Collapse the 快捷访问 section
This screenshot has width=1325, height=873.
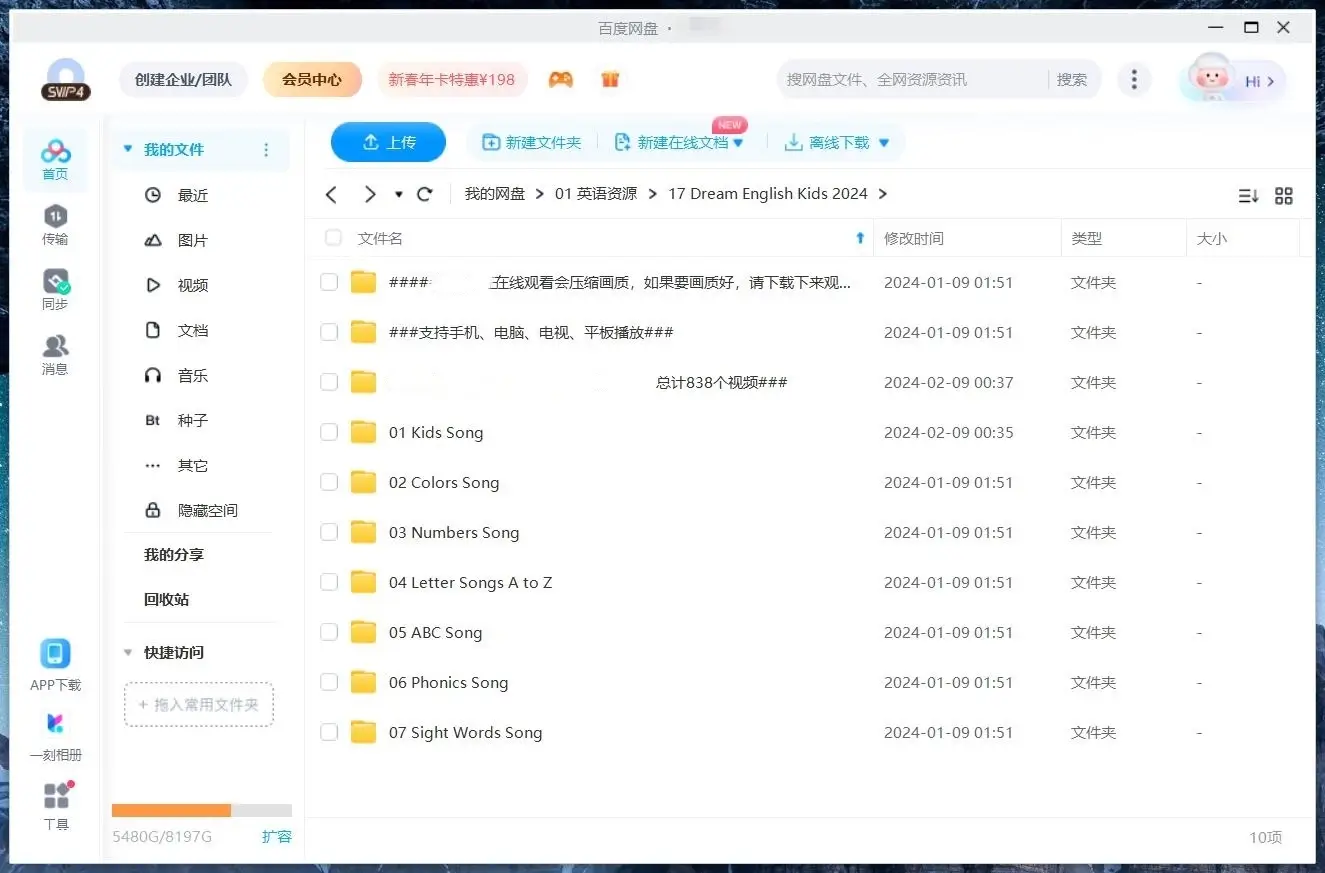click(x=128, y=652)
